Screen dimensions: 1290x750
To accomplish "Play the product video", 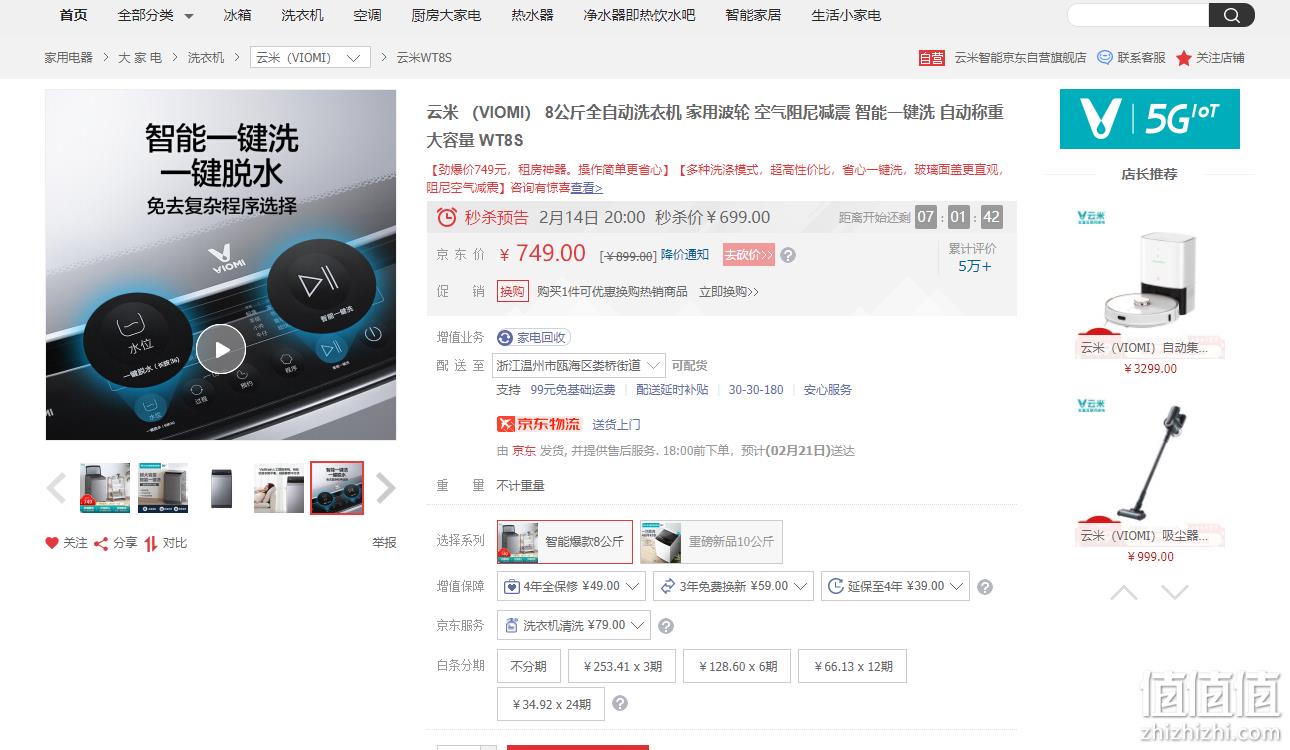I will (x=221, y=349).
